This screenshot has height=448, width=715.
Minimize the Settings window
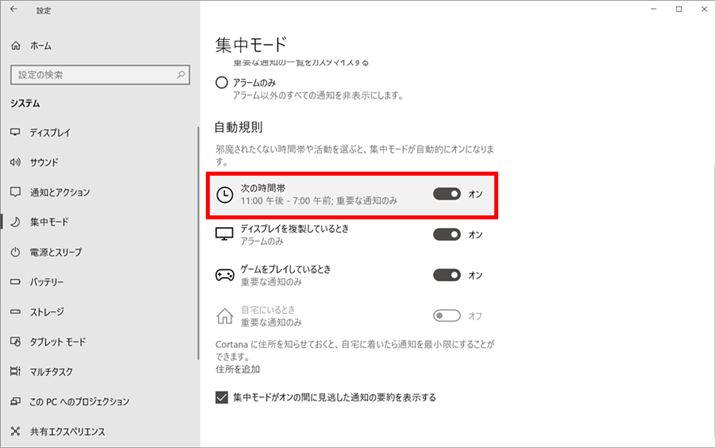pyautogui.click(x=653, y=9)
